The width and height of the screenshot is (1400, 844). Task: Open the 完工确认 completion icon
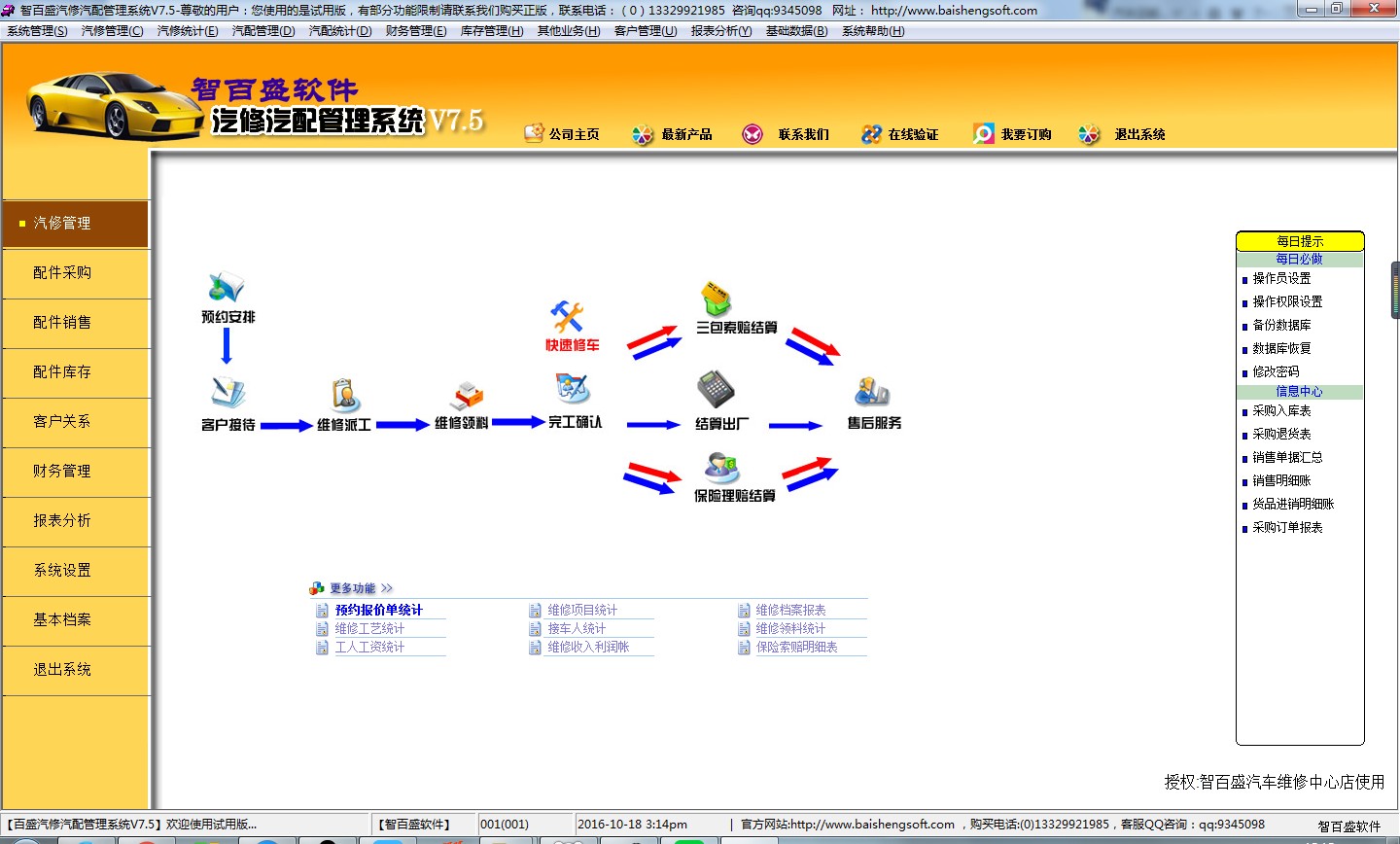point(573,390)
